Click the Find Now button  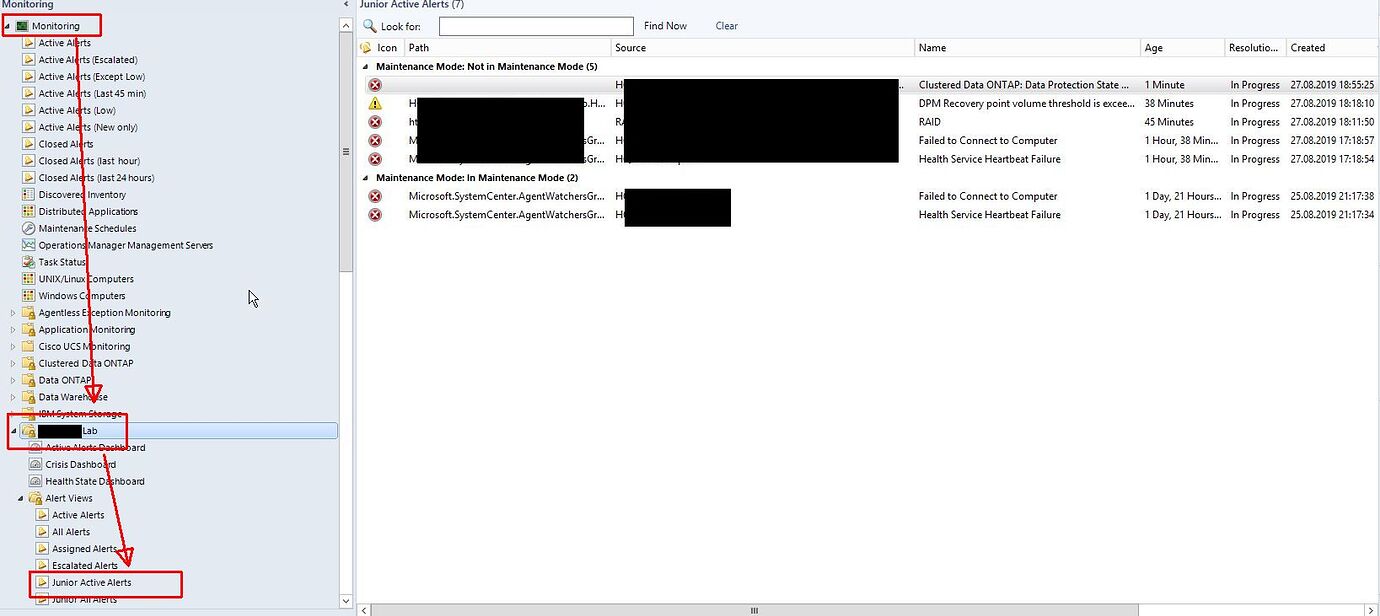664,26
